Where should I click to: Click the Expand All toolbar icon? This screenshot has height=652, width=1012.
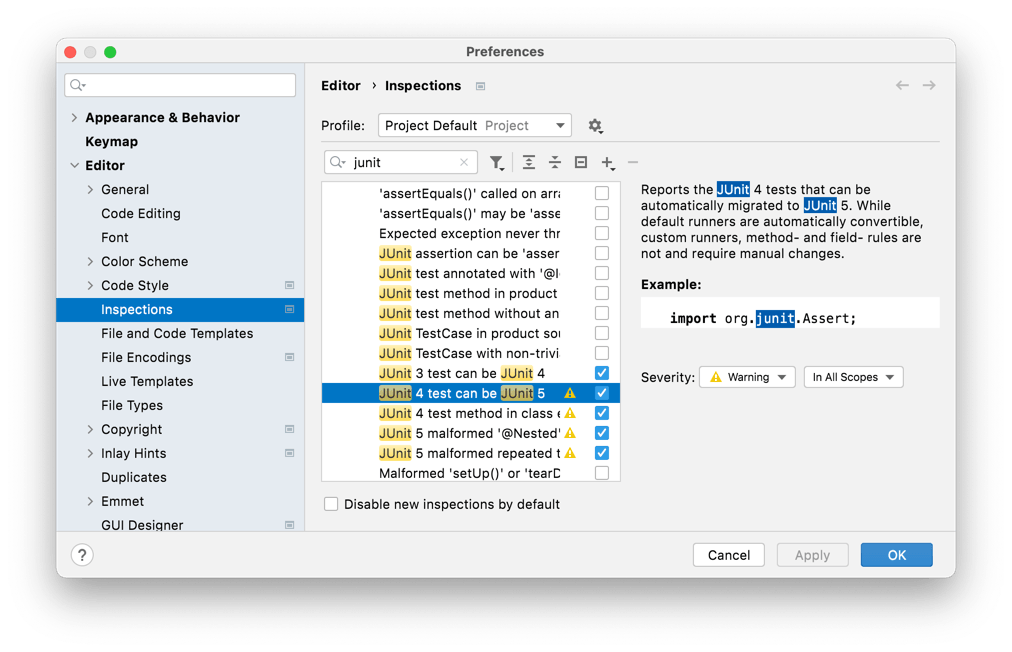pyautogui.click(x=529, y=162)
